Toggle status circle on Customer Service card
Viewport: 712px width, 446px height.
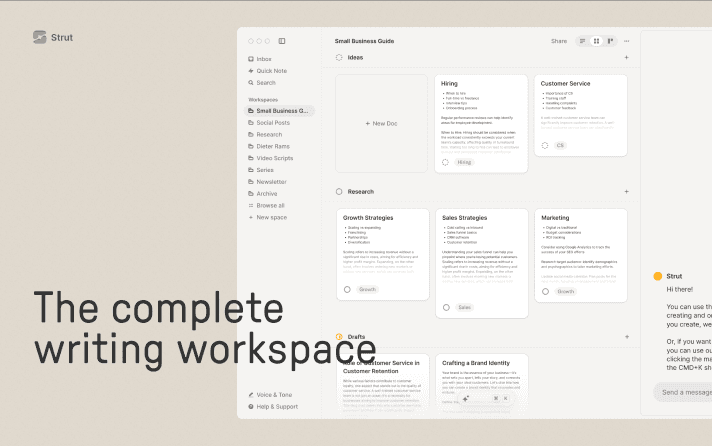click(545, 145)
